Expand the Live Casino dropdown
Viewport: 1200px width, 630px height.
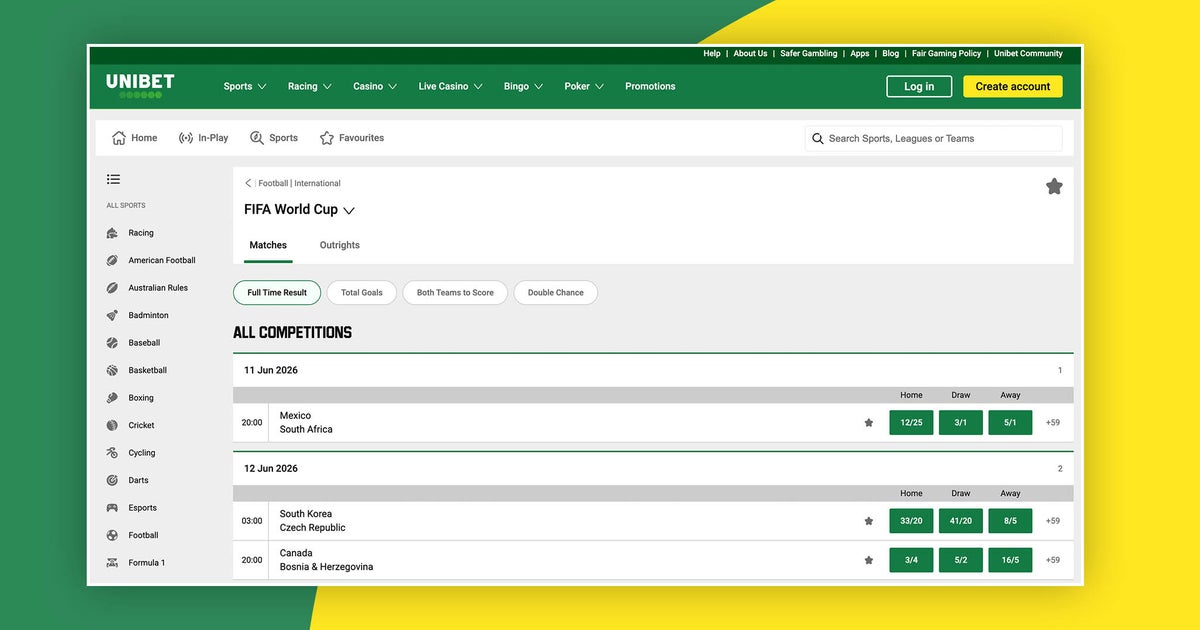coord(451,86)
